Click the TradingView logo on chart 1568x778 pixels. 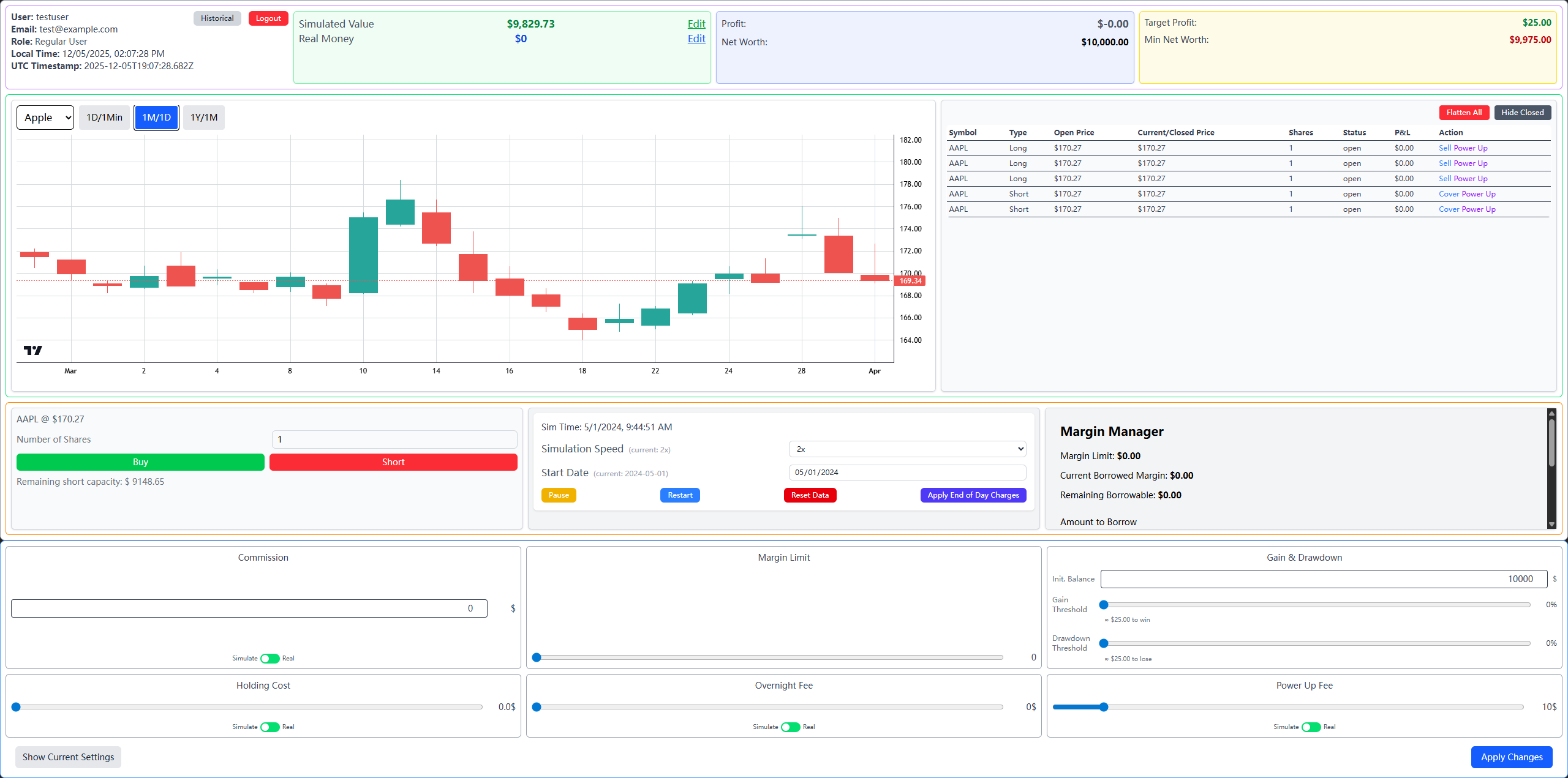point(32,350)
